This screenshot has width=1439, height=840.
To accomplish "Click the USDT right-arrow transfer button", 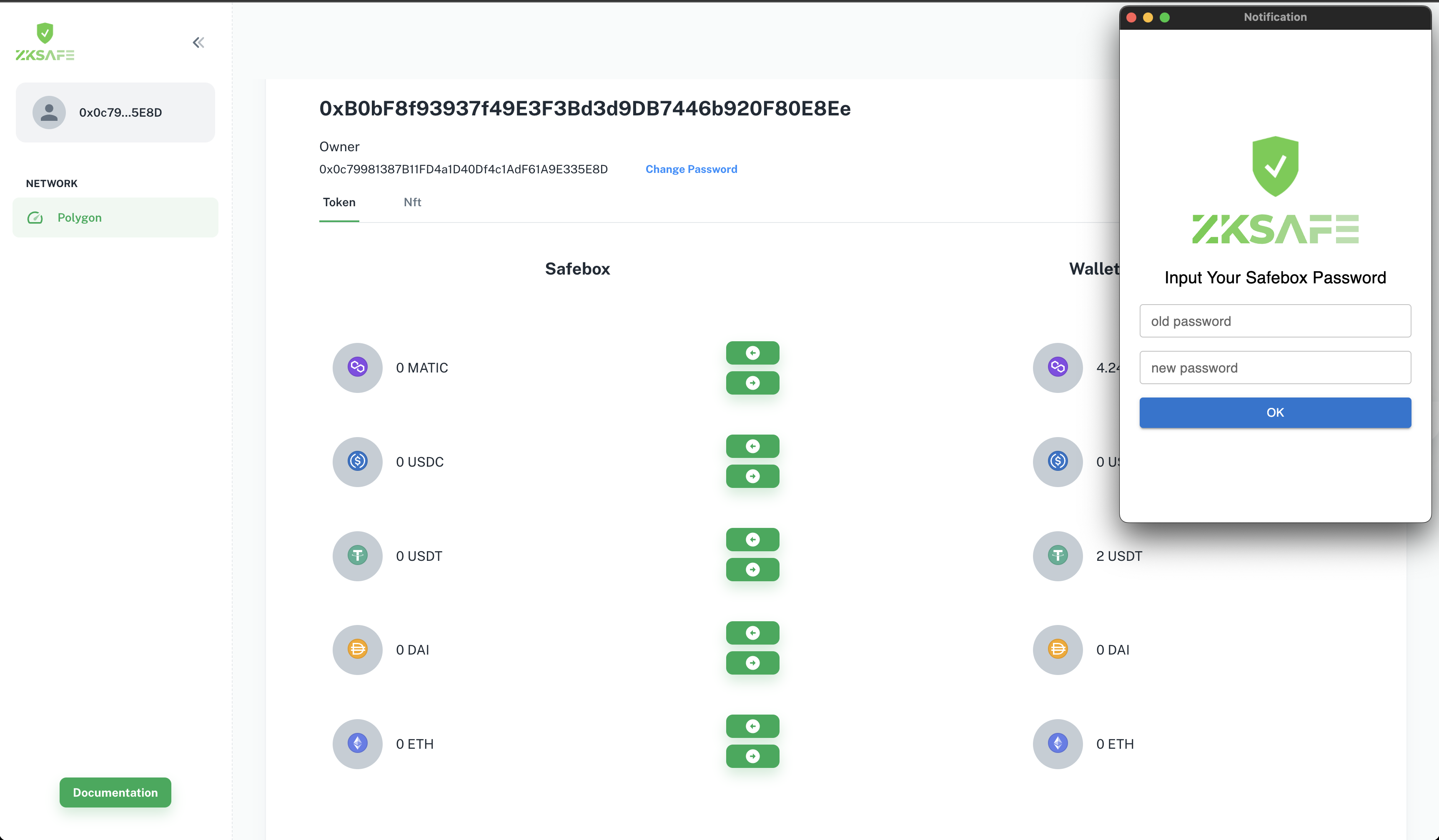I will tap(752, 570).
